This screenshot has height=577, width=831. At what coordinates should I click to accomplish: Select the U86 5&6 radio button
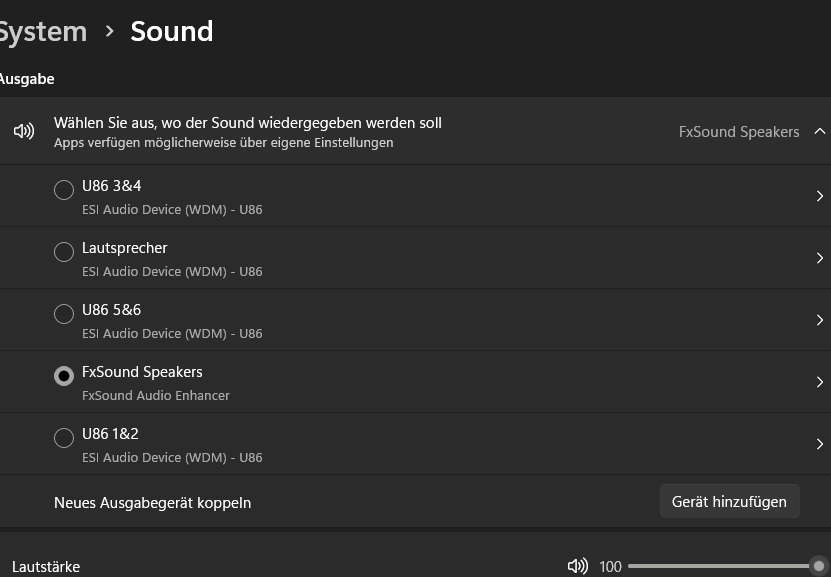click(64, 314)
